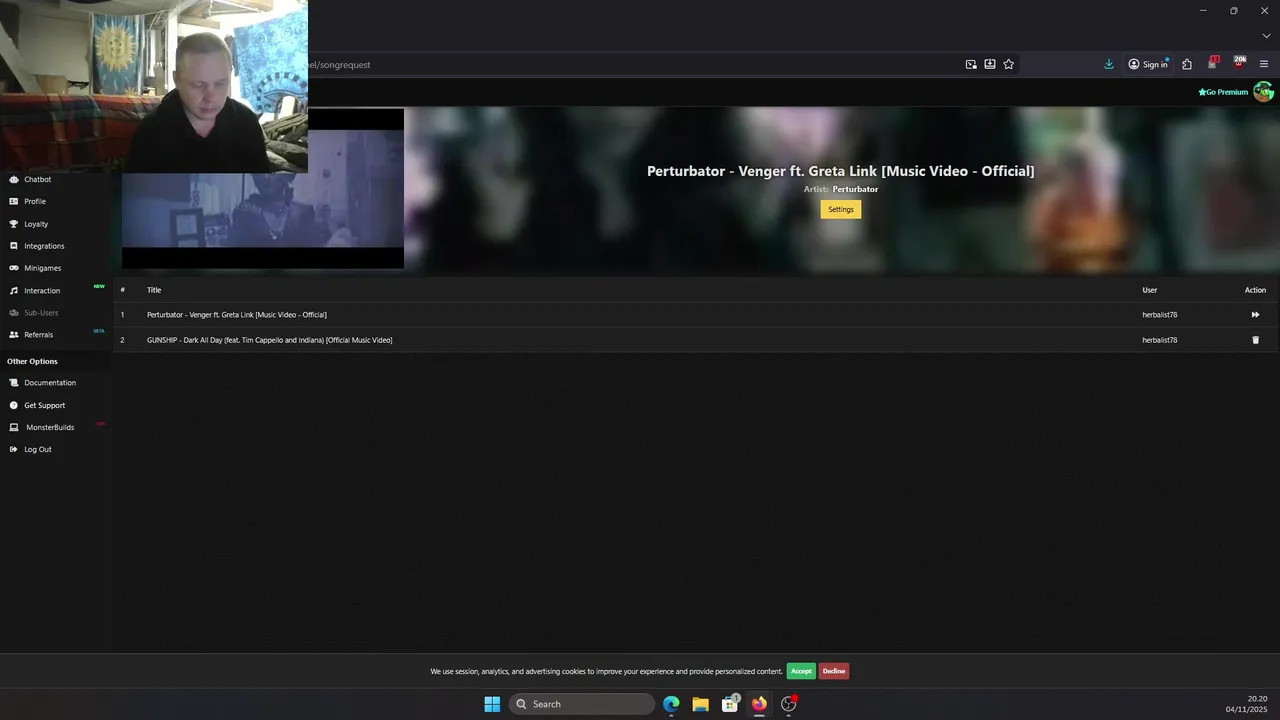Open the browser hamburger application menu
The height and width of the screenshot is (720, 1280).
[1264, 64]
